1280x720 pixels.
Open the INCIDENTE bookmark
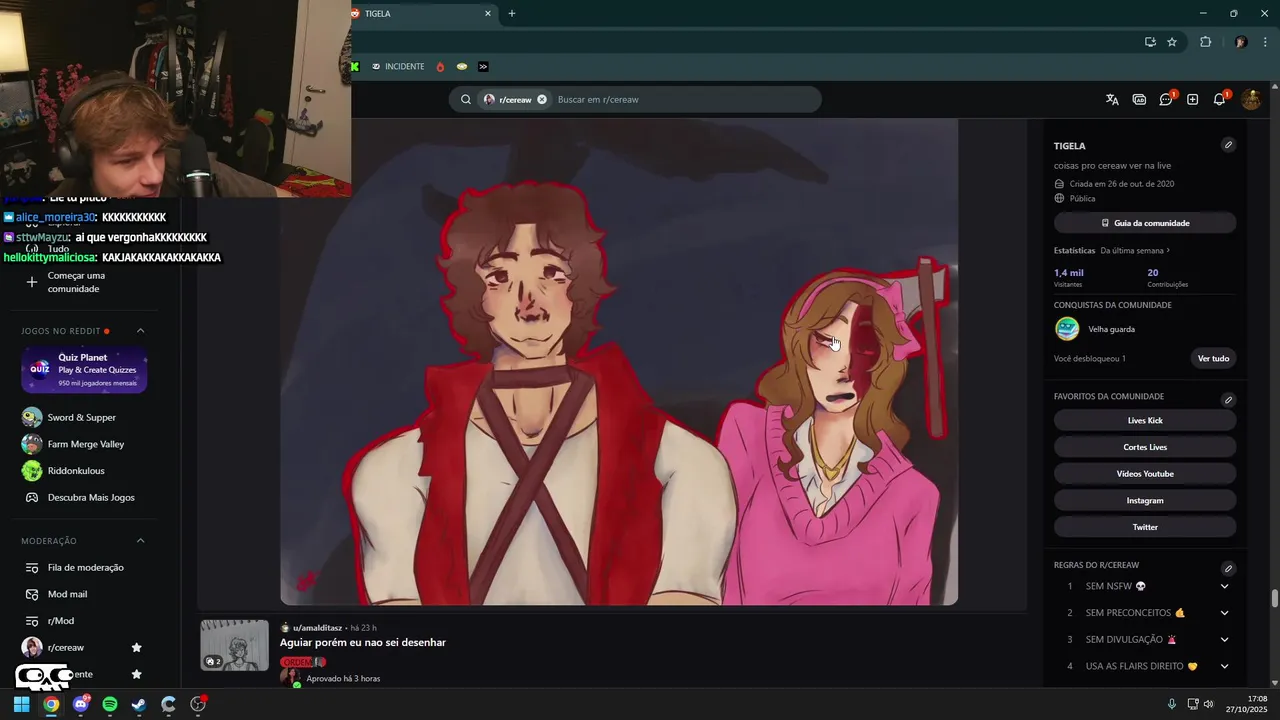coord(398,67)
